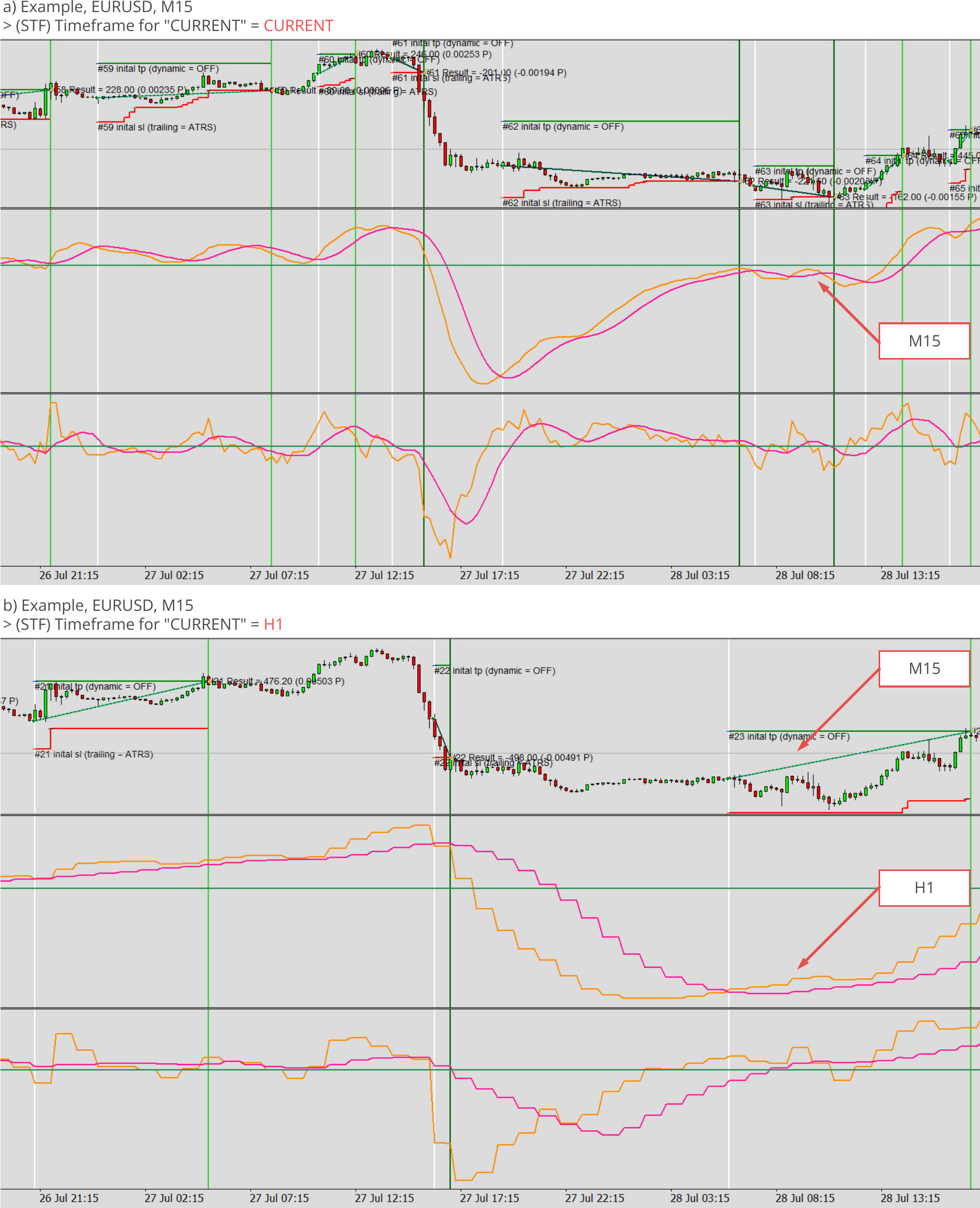Click the "#21 inital sl (trailing = ATRS)" label
Screen dimensions: 980x1208
[94, 754]
